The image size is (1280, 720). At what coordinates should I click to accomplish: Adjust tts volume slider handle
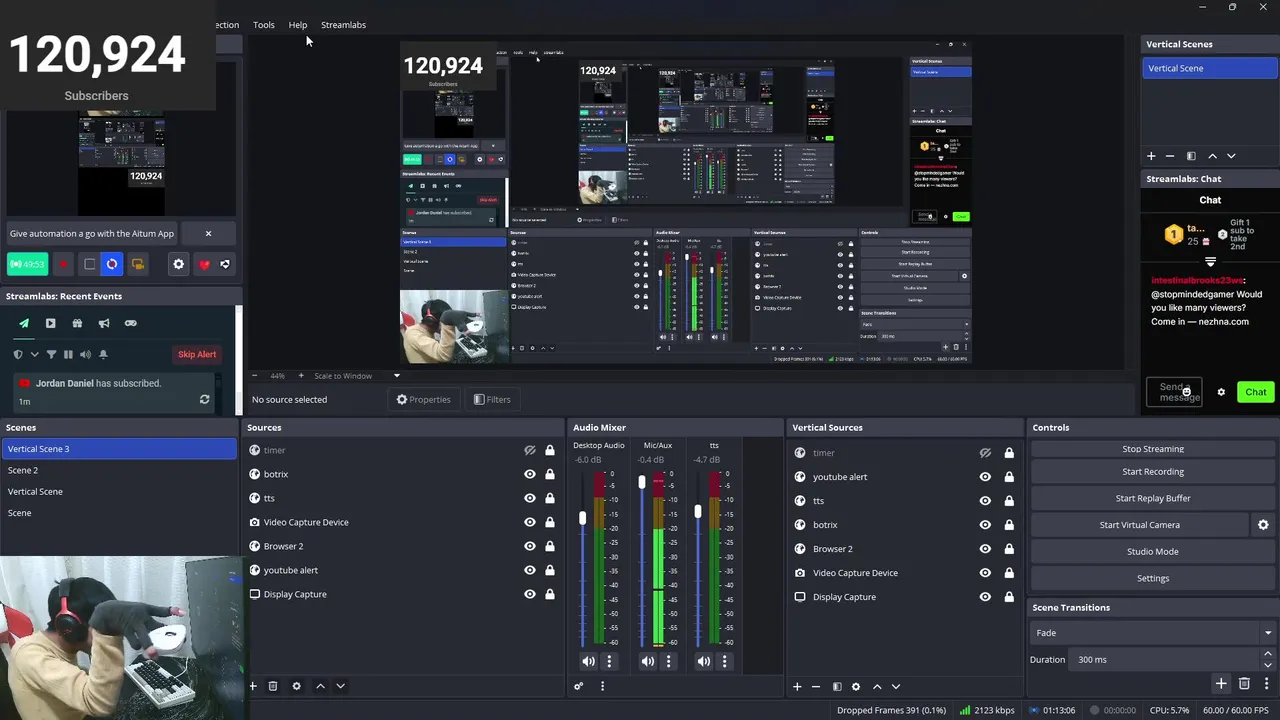pos(698,511)
